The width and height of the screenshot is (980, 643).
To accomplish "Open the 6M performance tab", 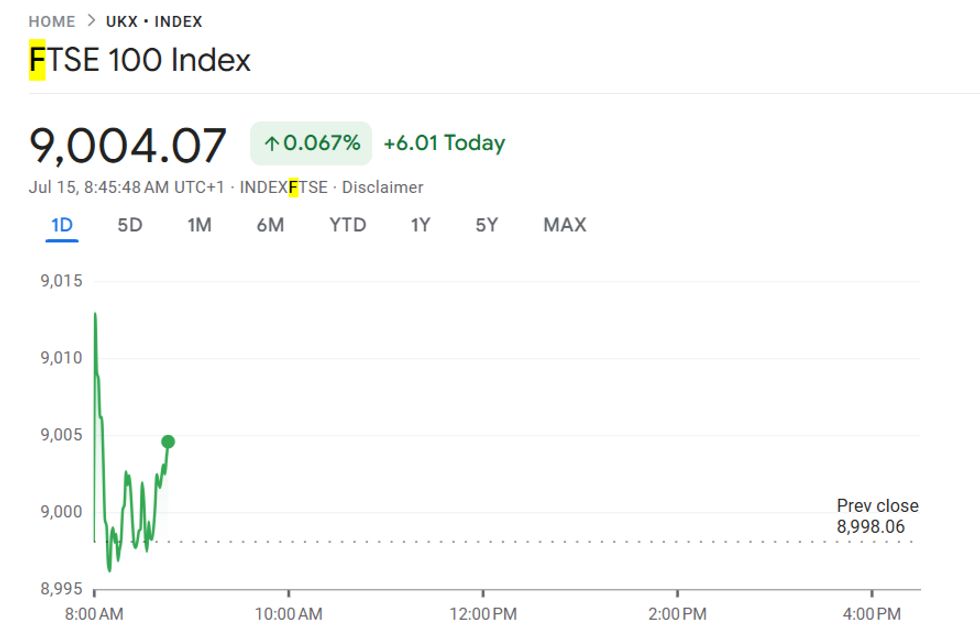I will (x=268, y=225).
